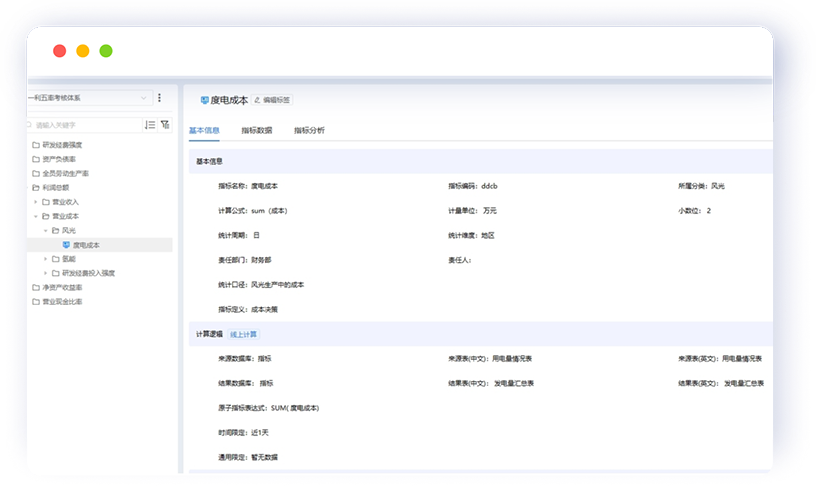The image size is (816, 490).
Task: Click the folder icon for 研发经费强度
Action: coord(36,145)
